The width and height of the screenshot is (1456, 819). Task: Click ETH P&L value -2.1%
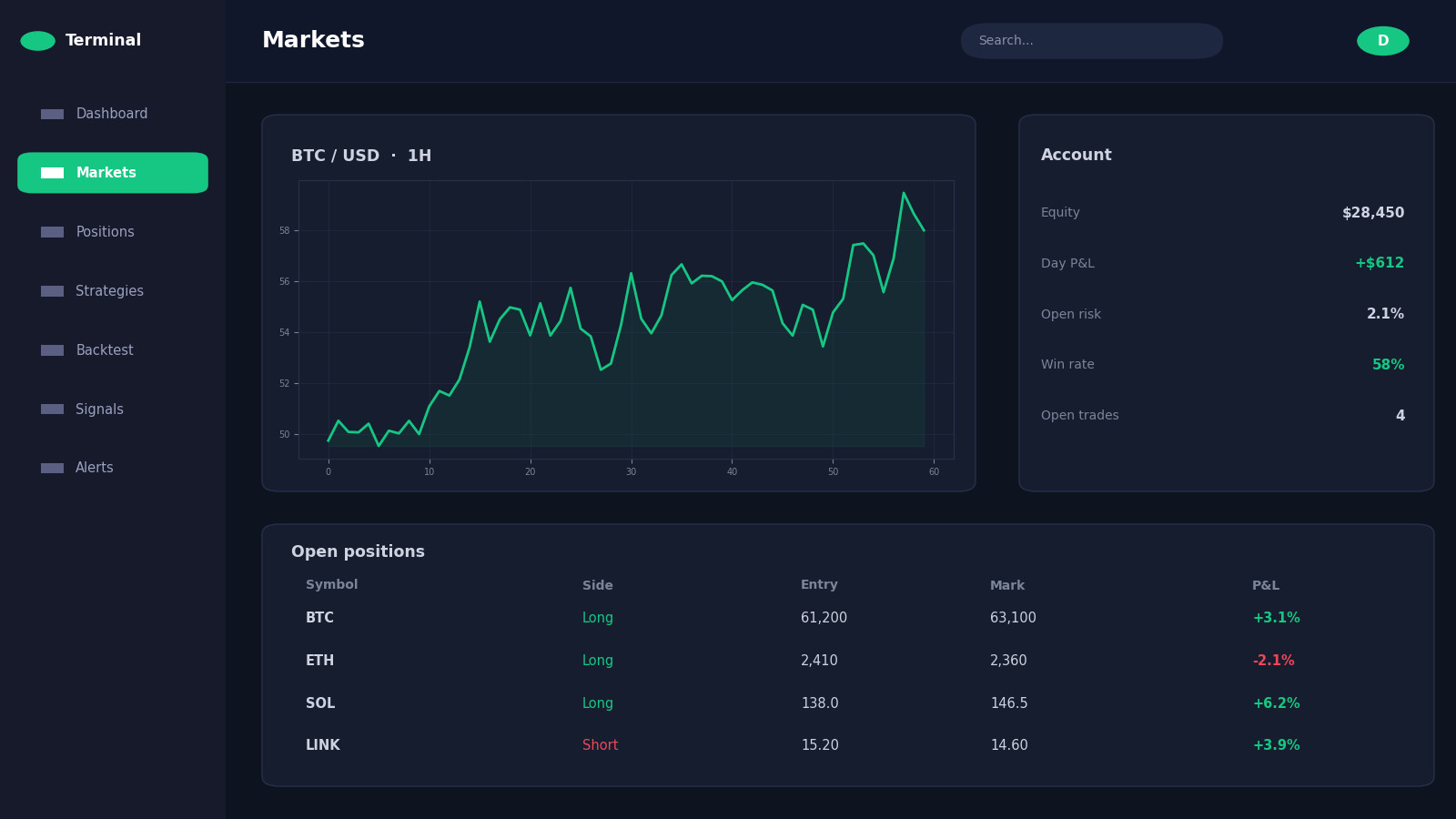(x=1273, y=662)
